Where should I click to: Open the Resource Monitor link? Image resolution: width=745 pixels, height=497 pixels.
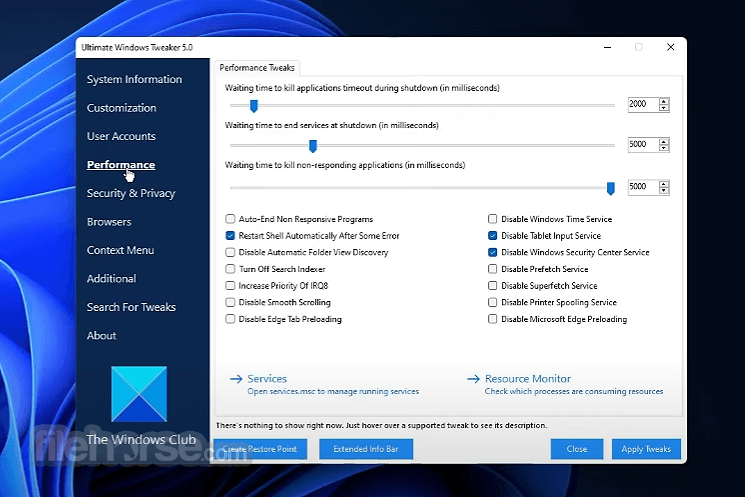point(528,379)
